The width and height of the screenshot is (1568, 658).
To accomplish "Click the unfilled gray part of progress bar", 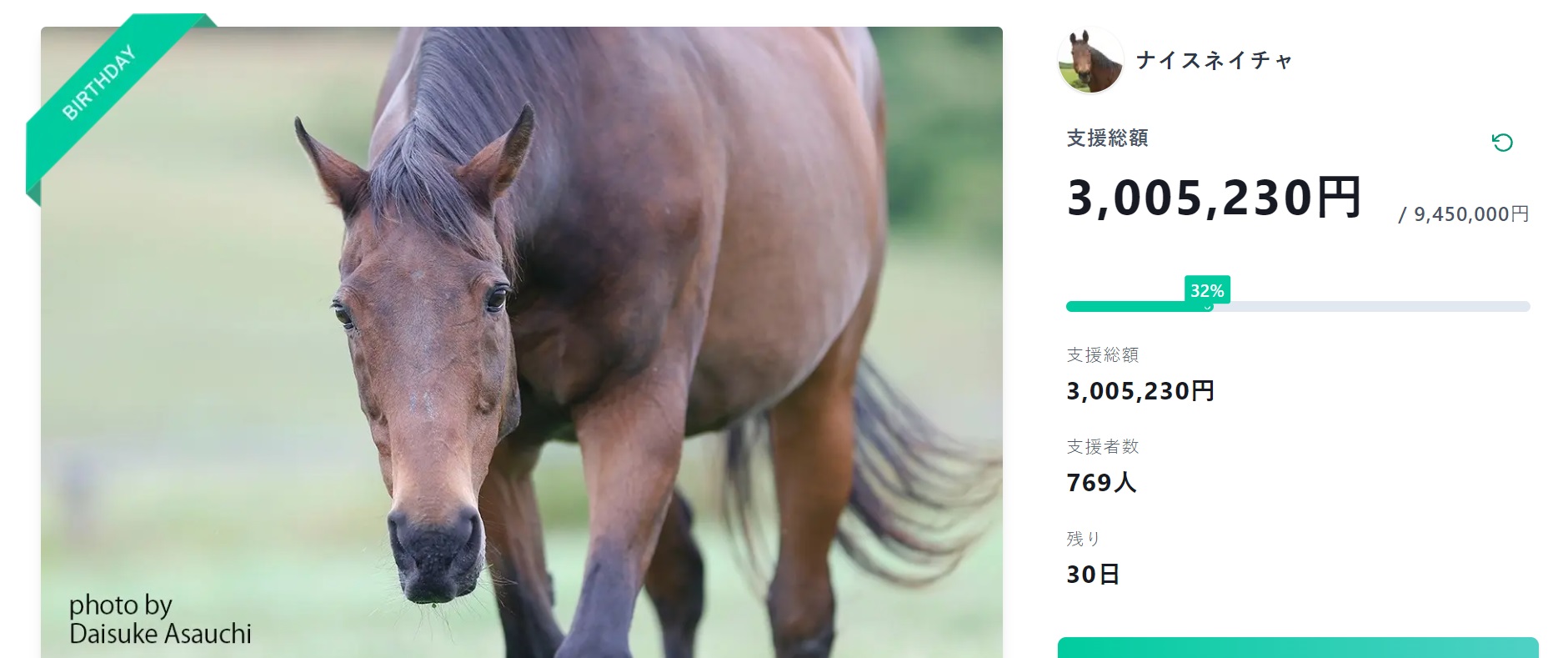I will click(1367, 307).
